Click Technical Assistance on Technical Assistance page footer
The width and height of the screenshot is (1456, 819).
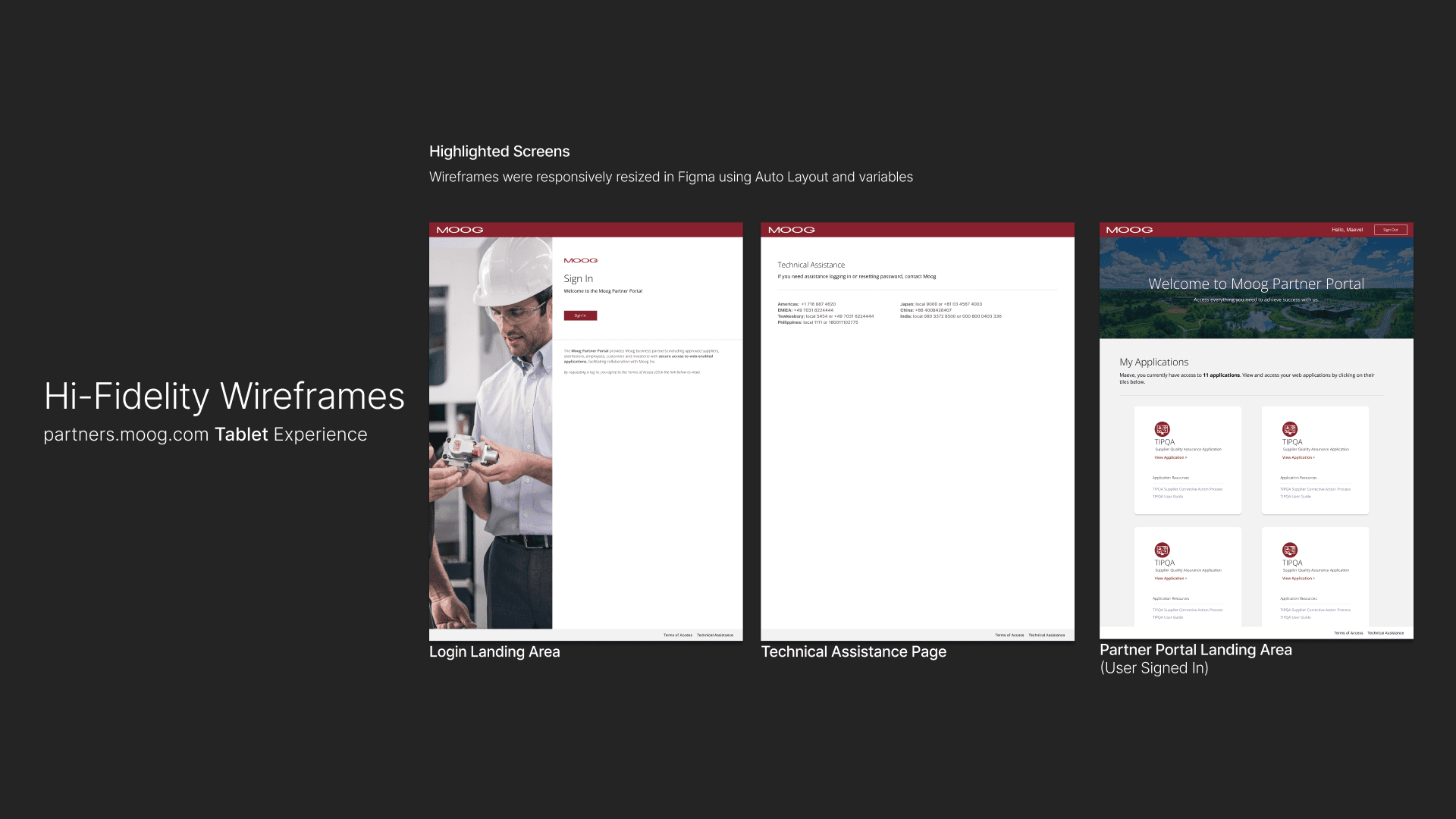[1046, 635]
